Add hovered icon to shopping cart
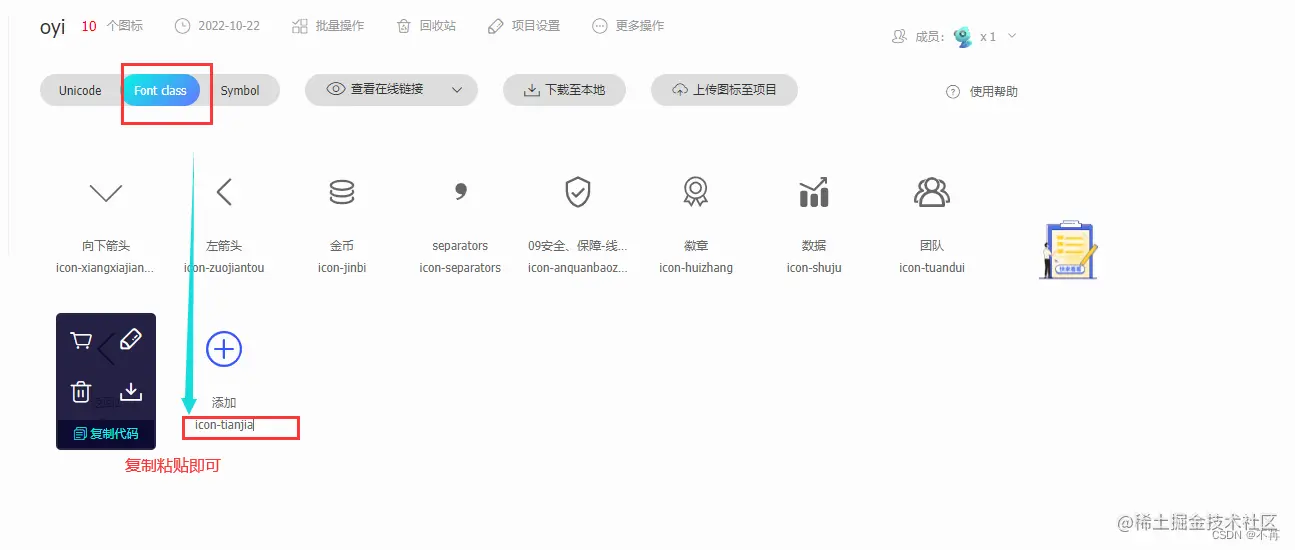Image resolution: width=1295 pixels, height=550 pixels. (81, 341)
